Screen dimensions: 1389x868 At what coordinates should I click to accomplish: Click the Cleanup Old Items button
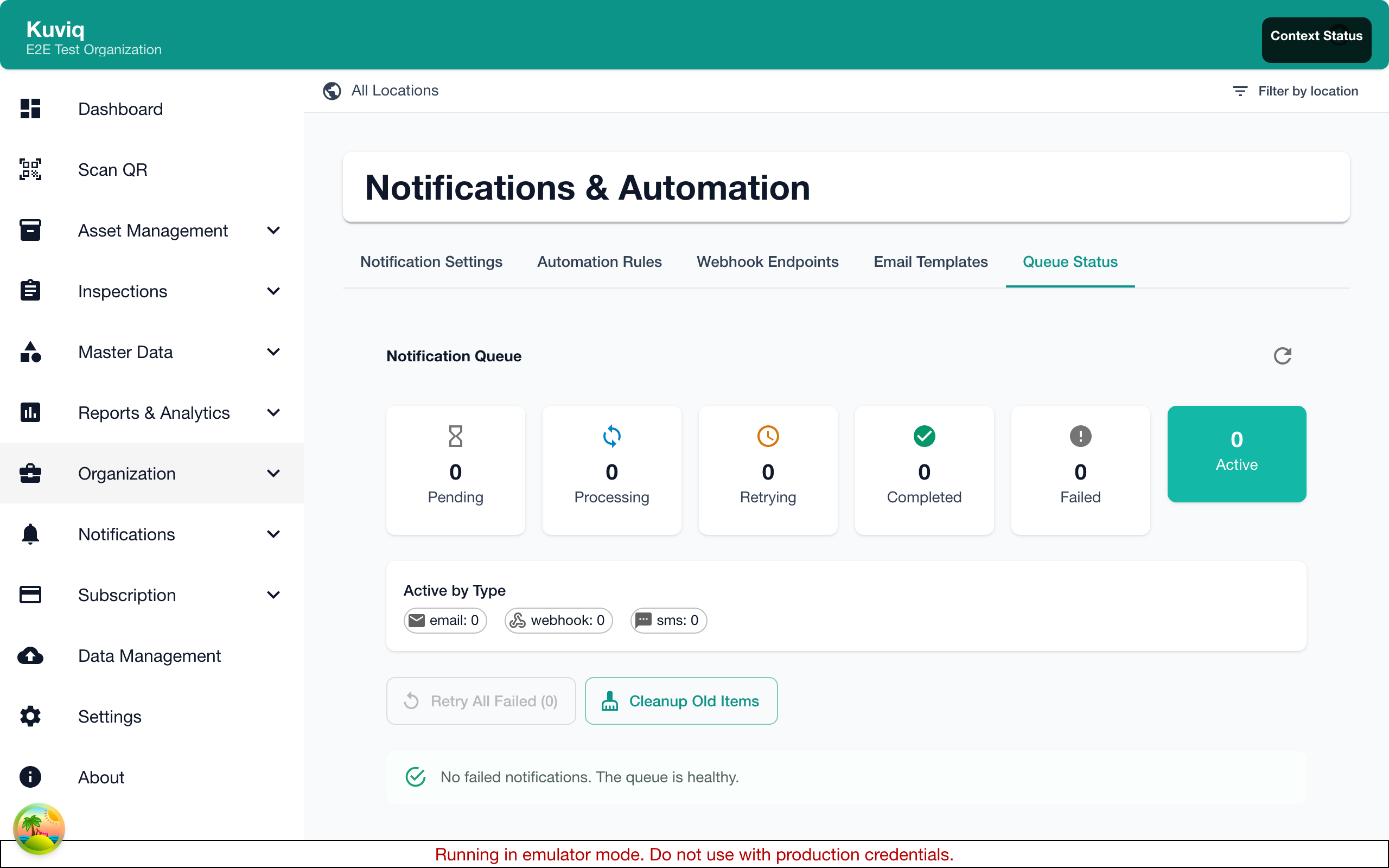(x=681, y=701)
